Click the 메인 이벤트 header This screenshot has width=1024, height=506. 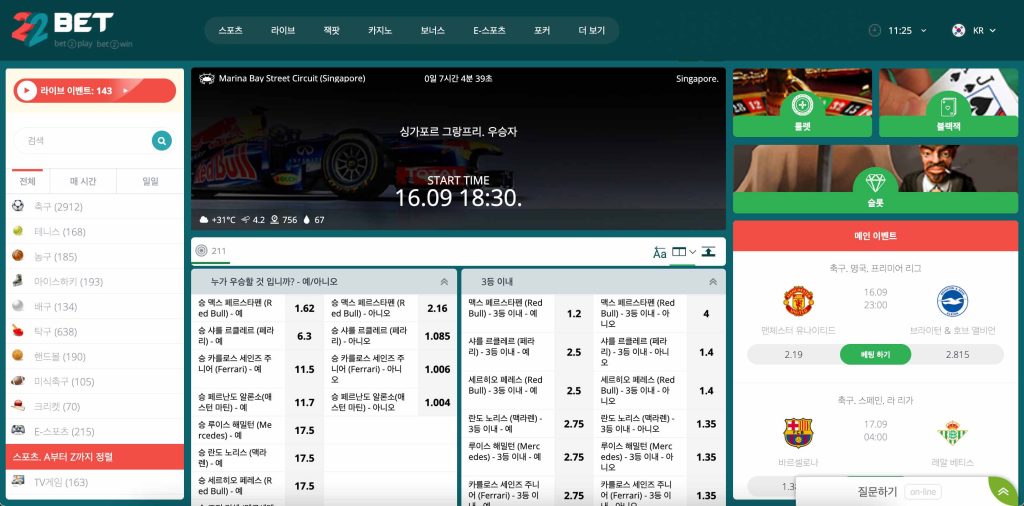point(875,236)
